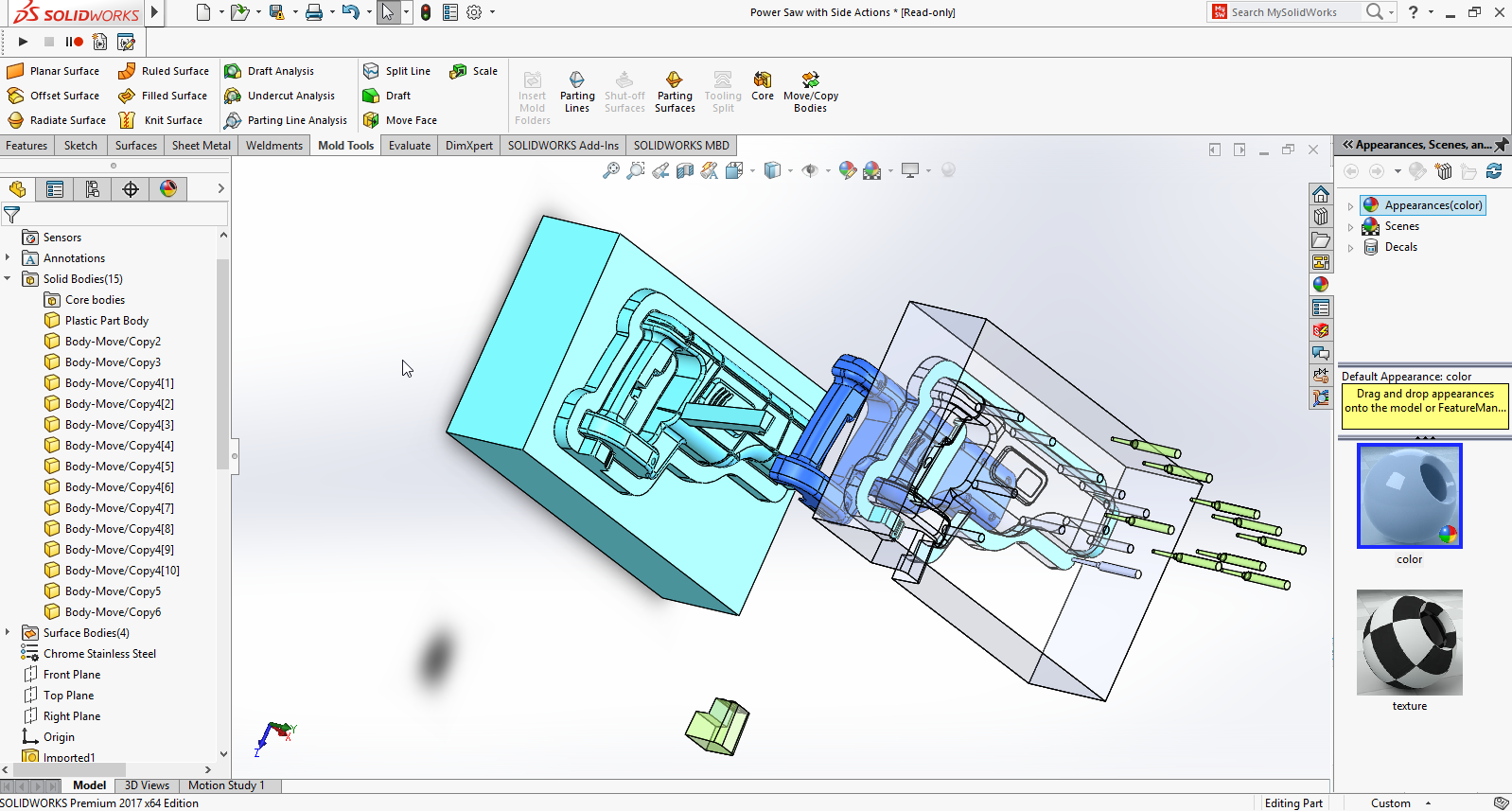Choose the Radiate Surface tool
Screen dimensions: 1512x811
pyautogui.click(x=56, y=120)
